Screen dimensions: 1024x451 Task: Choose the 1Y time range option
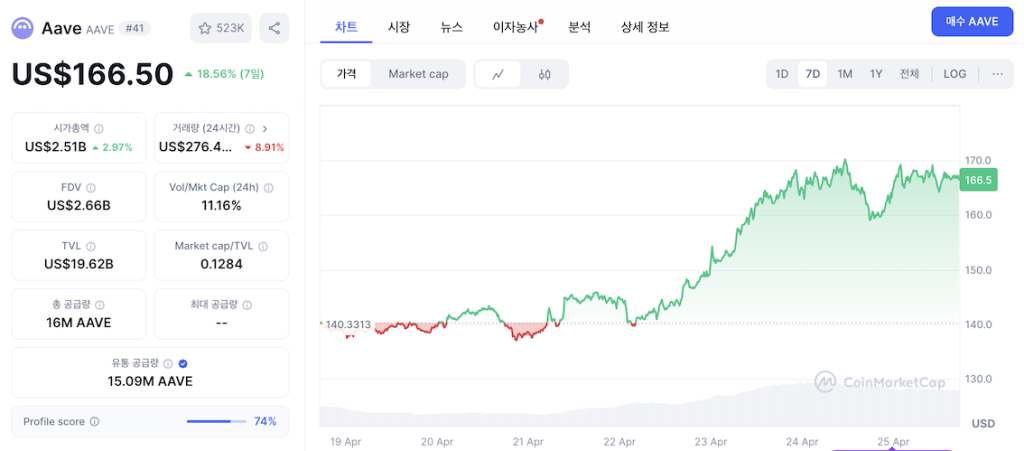(876, 74)
